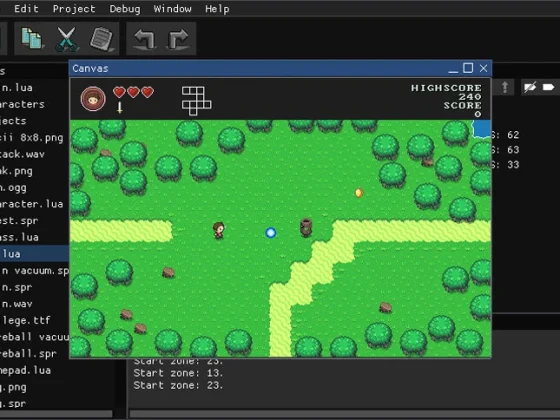This screenshot has height=420, width=560.
Task: Click the tree-stump enemy near the path
Action: [x=306, y=228]
